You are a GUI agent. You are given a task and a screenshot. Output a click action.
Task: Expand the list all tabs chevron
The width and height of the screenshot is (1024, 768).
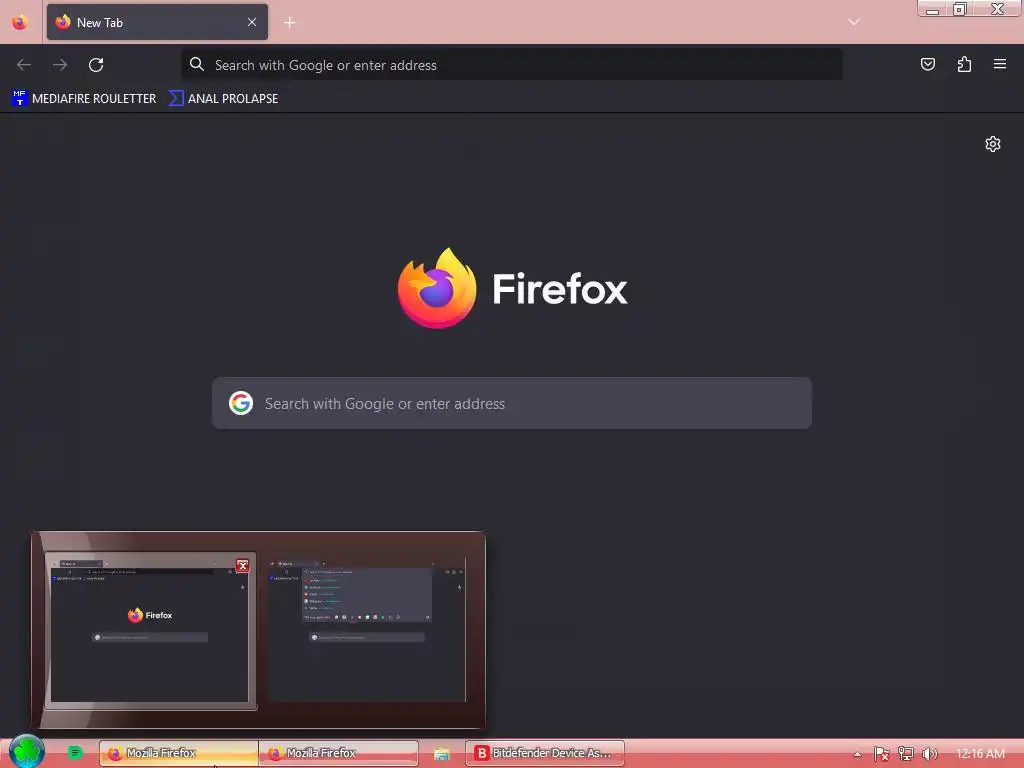tap(854, 22)
